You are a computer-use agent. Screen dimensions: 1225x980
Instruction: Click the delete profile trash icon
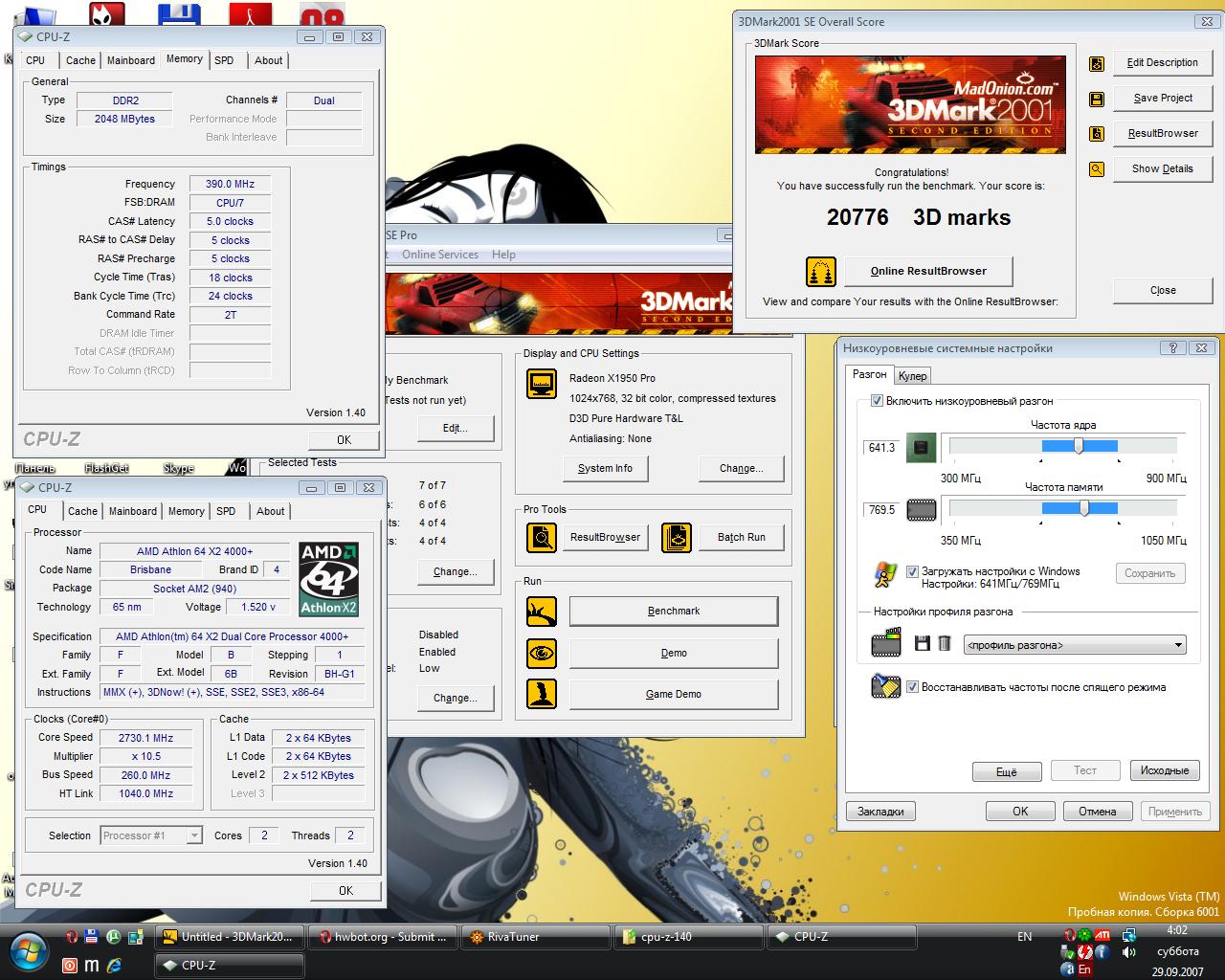(944, 644)
